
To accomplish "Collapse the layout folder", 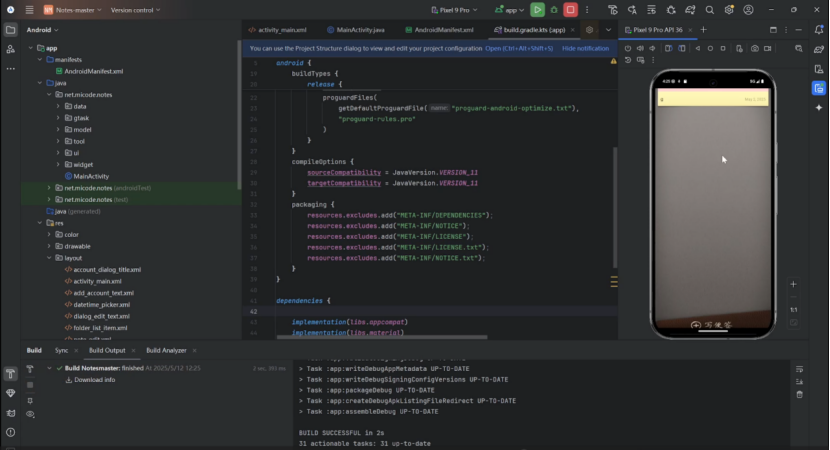I will 49,258.
